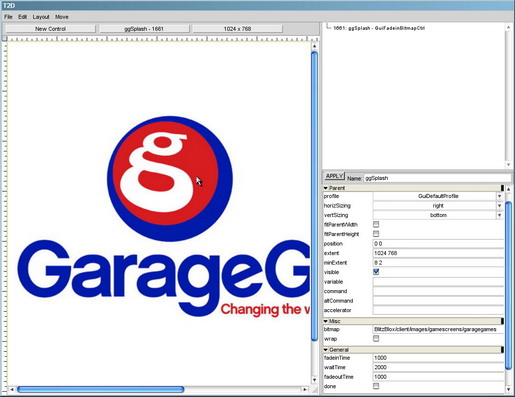Click the canvas vertical scrollbar thumb

tap(314, 196)
